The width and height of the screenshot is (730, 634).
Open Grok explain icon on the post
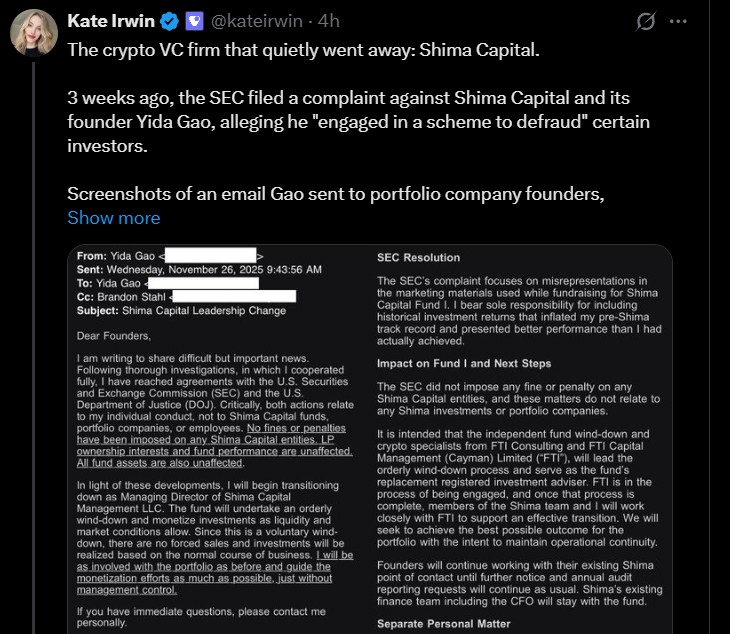point(645,21)
